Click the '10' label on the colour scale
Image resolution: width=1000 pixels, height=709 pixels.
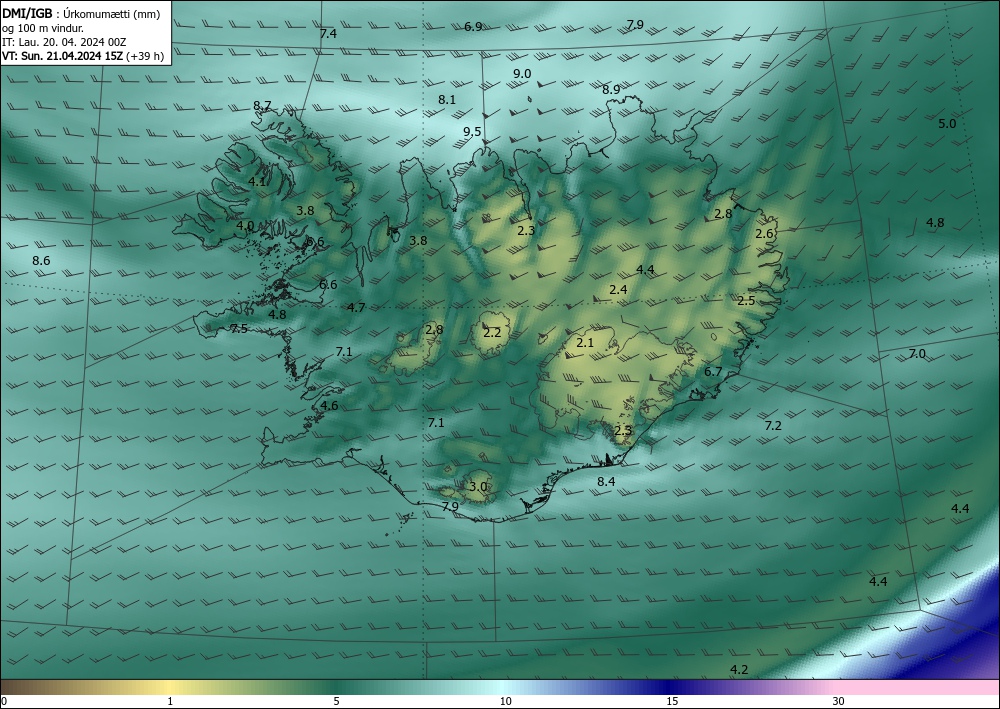[506, 701]
